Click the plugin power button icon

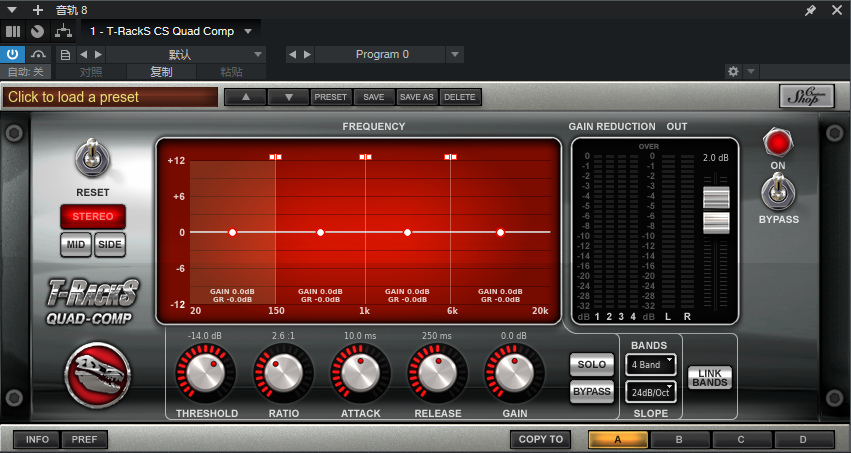click(12, 54)
